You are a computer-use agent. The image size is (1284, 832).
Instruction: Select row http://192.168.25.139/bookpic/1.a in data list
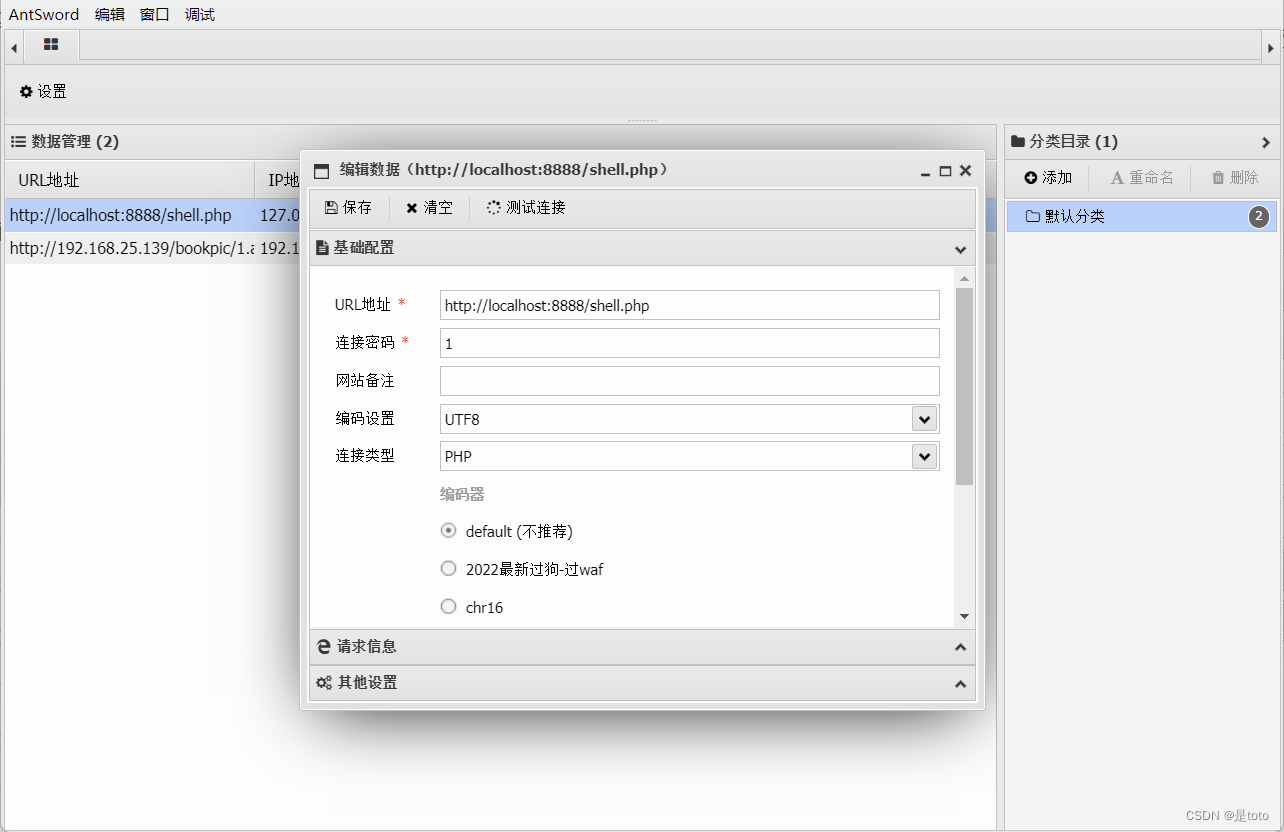point(153,248)
